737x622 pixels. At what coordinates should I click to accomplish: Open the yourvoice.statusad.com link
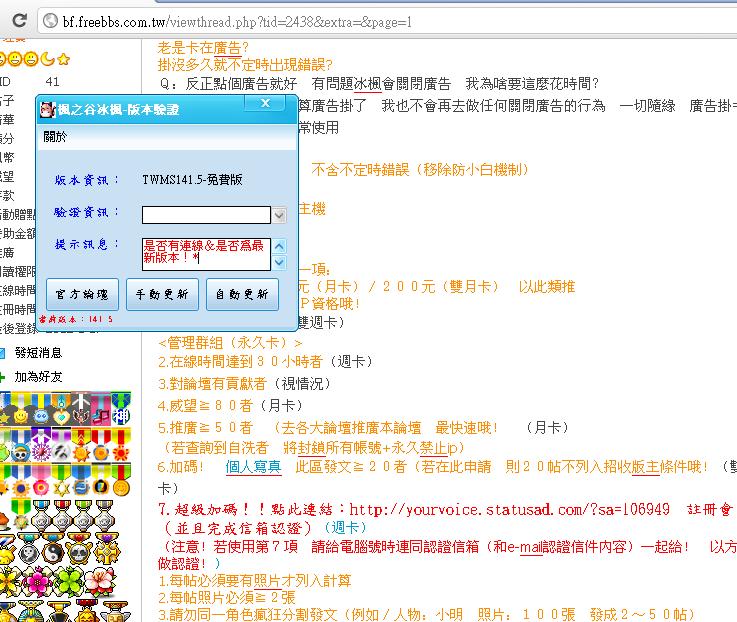[x=510, y=509]
